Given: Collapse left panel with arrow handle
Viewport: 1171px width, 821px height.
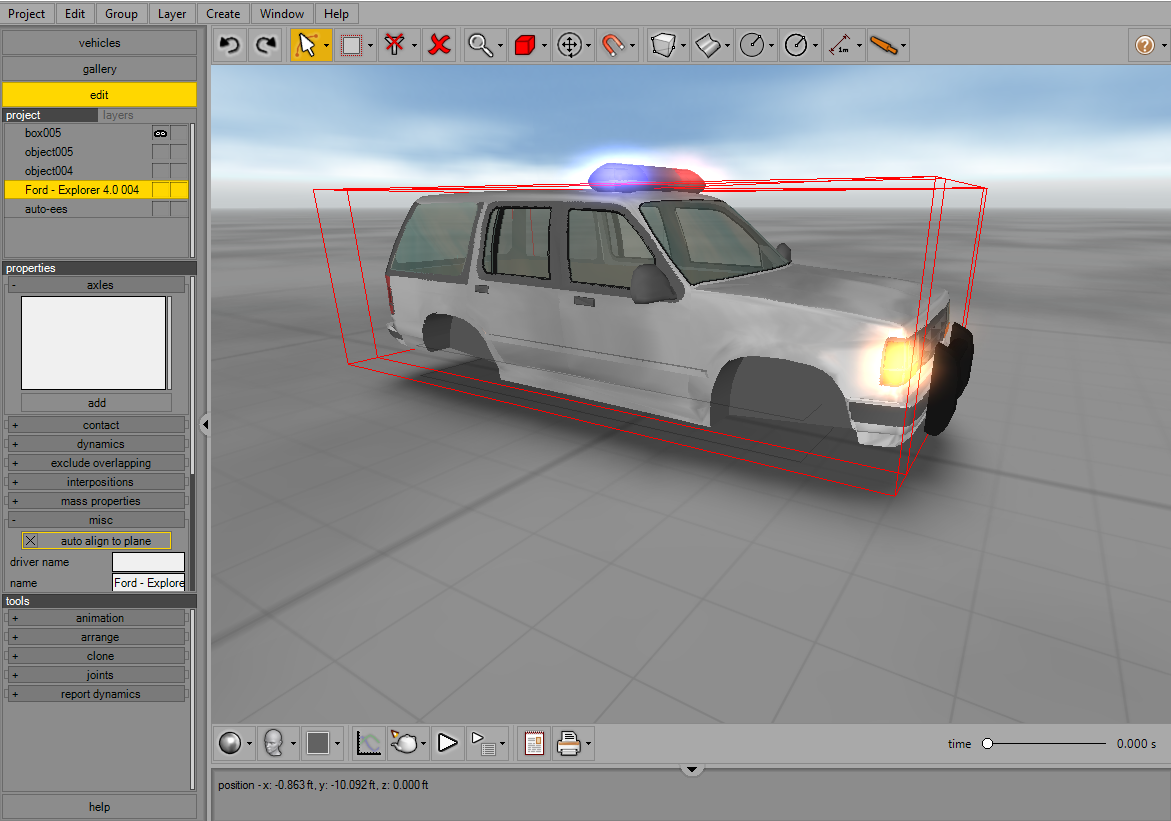Looking at the screenshot, I should [205, 425].
